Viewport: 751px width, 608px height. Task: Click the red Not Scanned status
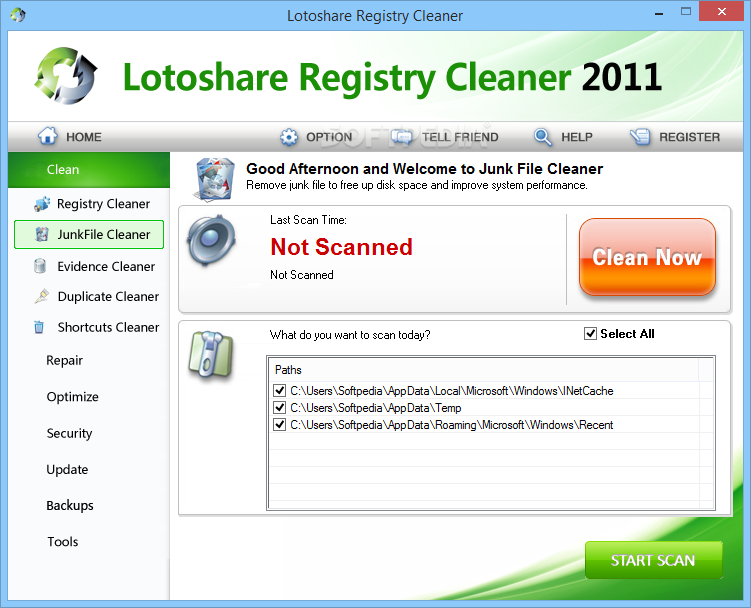(341, 247)
